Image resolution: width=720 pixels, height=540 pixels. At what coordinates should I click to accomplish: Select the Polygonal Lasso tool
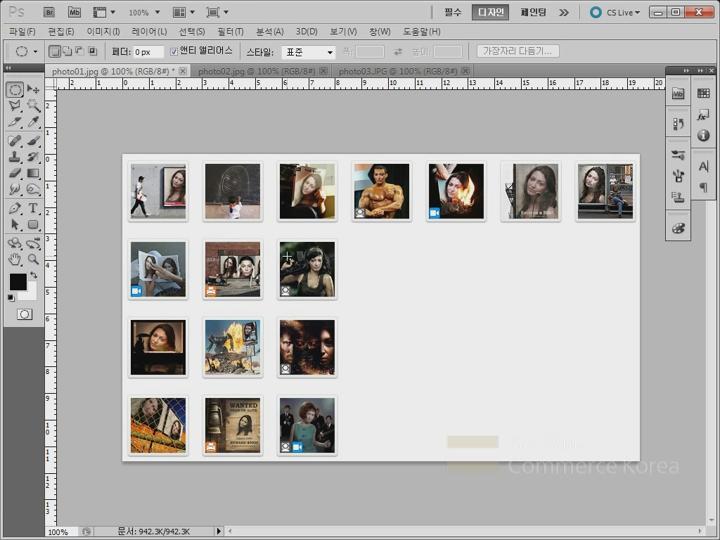point(15,106)
